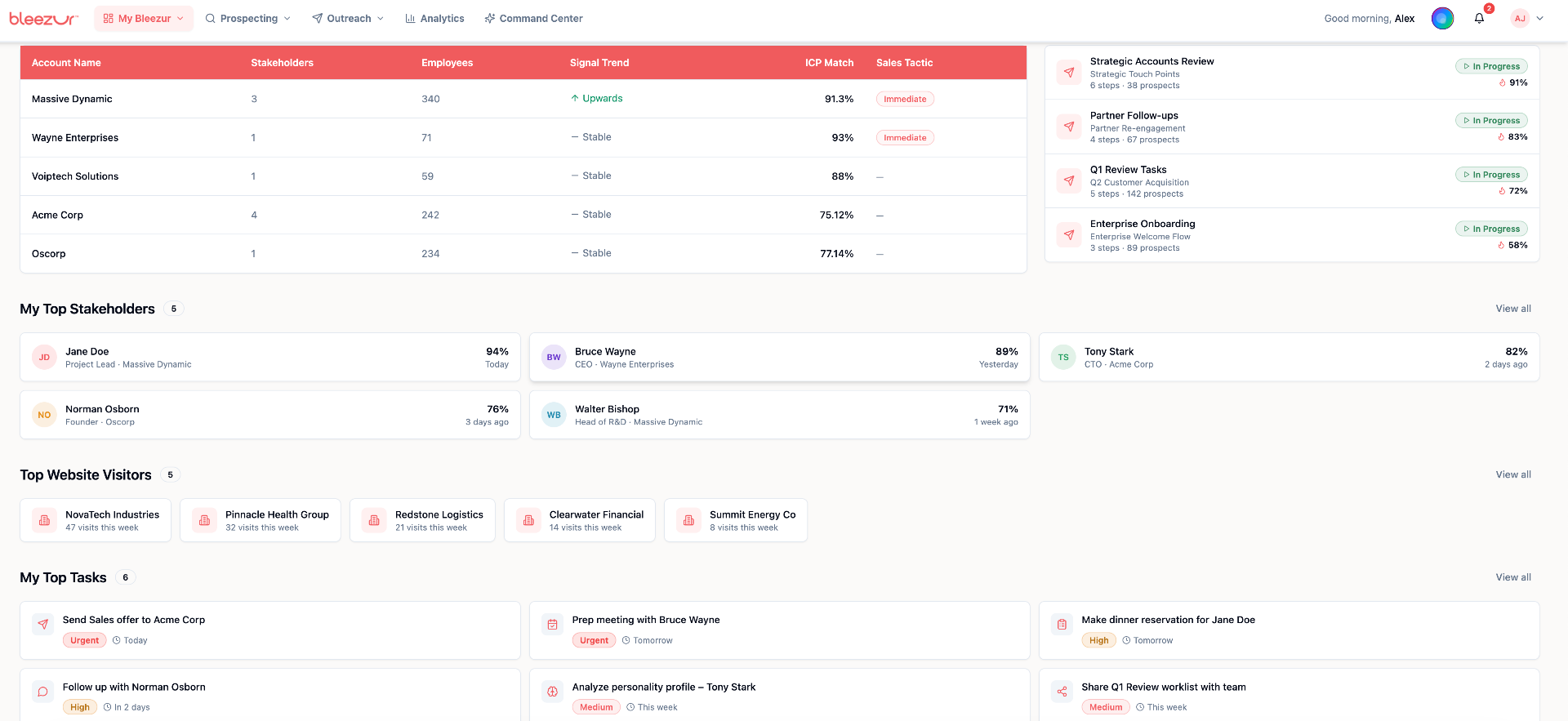
Task: Click the colorful AI orb icon
Action: click(1442, 18)
